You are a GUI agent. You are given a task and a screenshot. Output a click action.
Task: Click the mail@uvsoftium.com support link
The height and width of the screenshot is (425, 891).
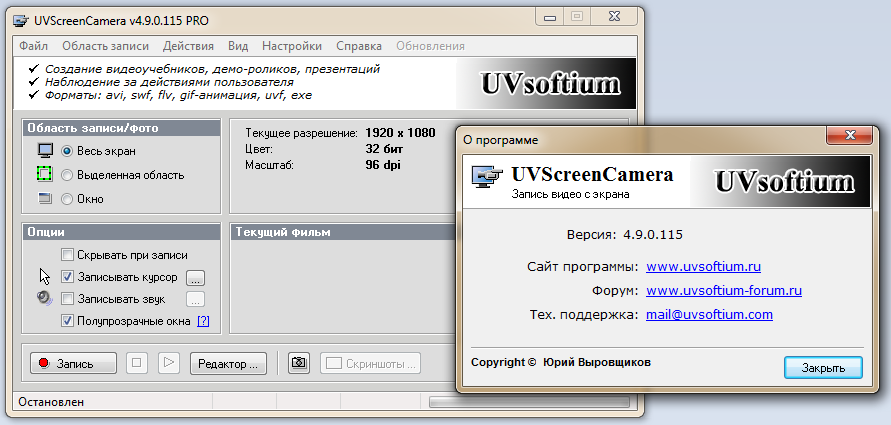(x=709, y=314)
